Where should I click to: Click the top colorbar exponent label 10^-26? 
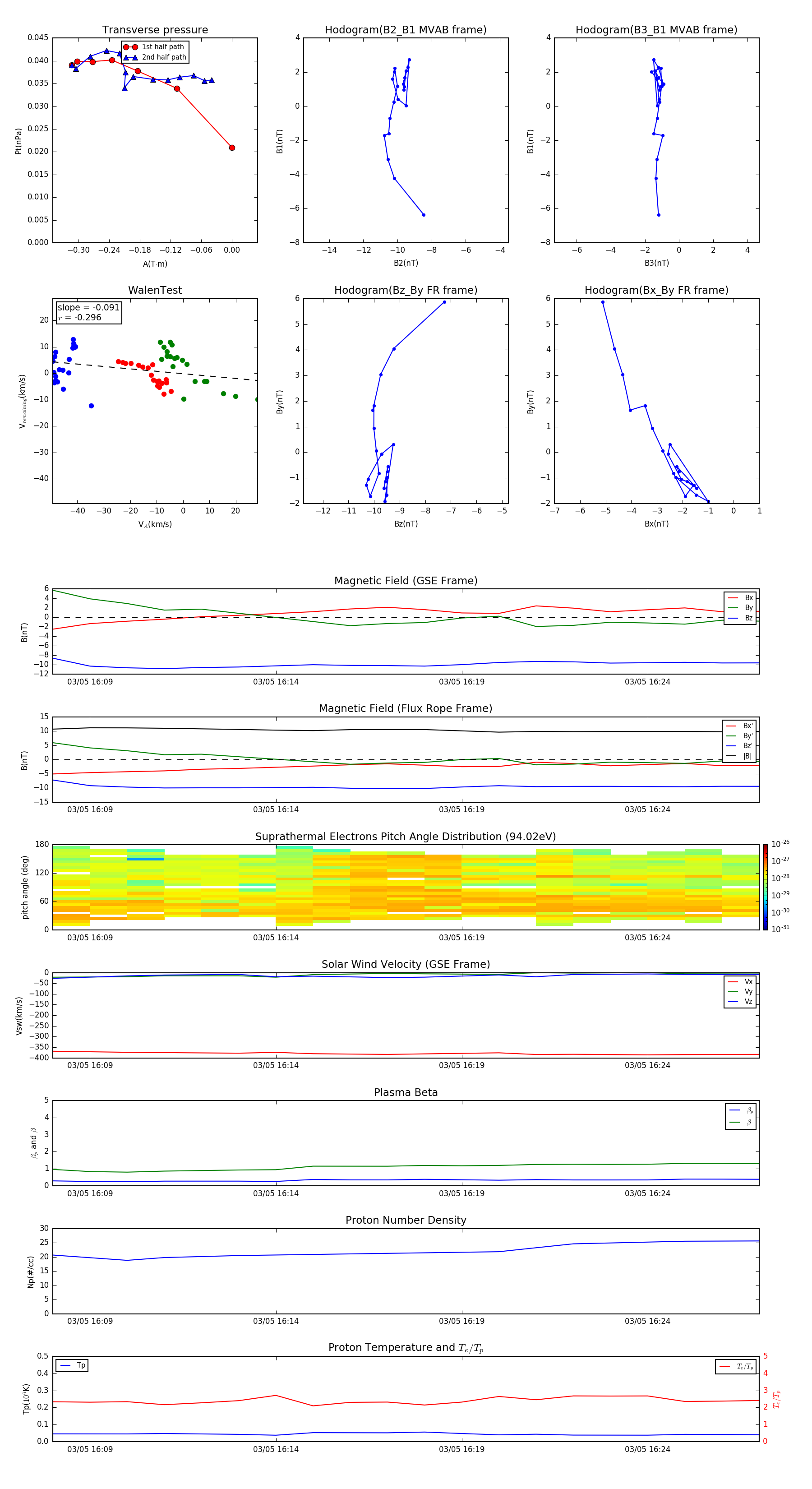coord(780,843)
